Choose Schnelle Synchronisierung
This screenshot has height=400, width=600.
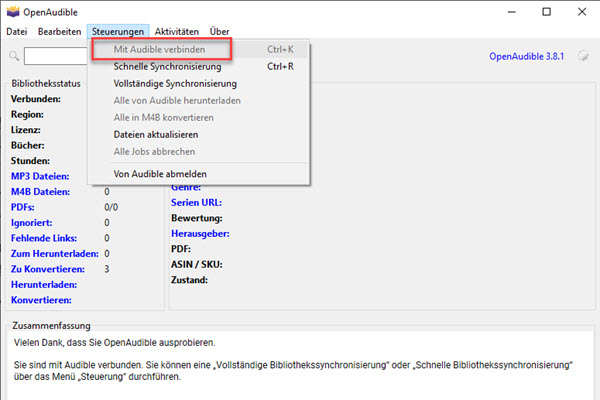click(198, 67)
